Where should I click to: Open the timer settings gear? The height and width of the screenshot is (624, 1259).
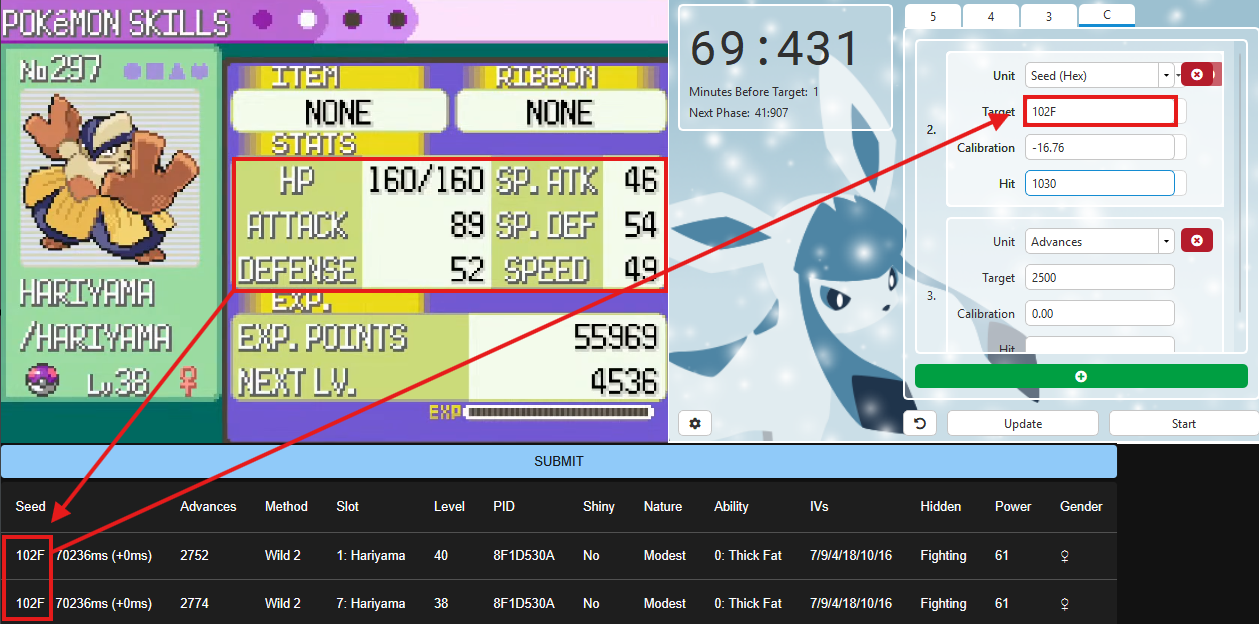694,424
